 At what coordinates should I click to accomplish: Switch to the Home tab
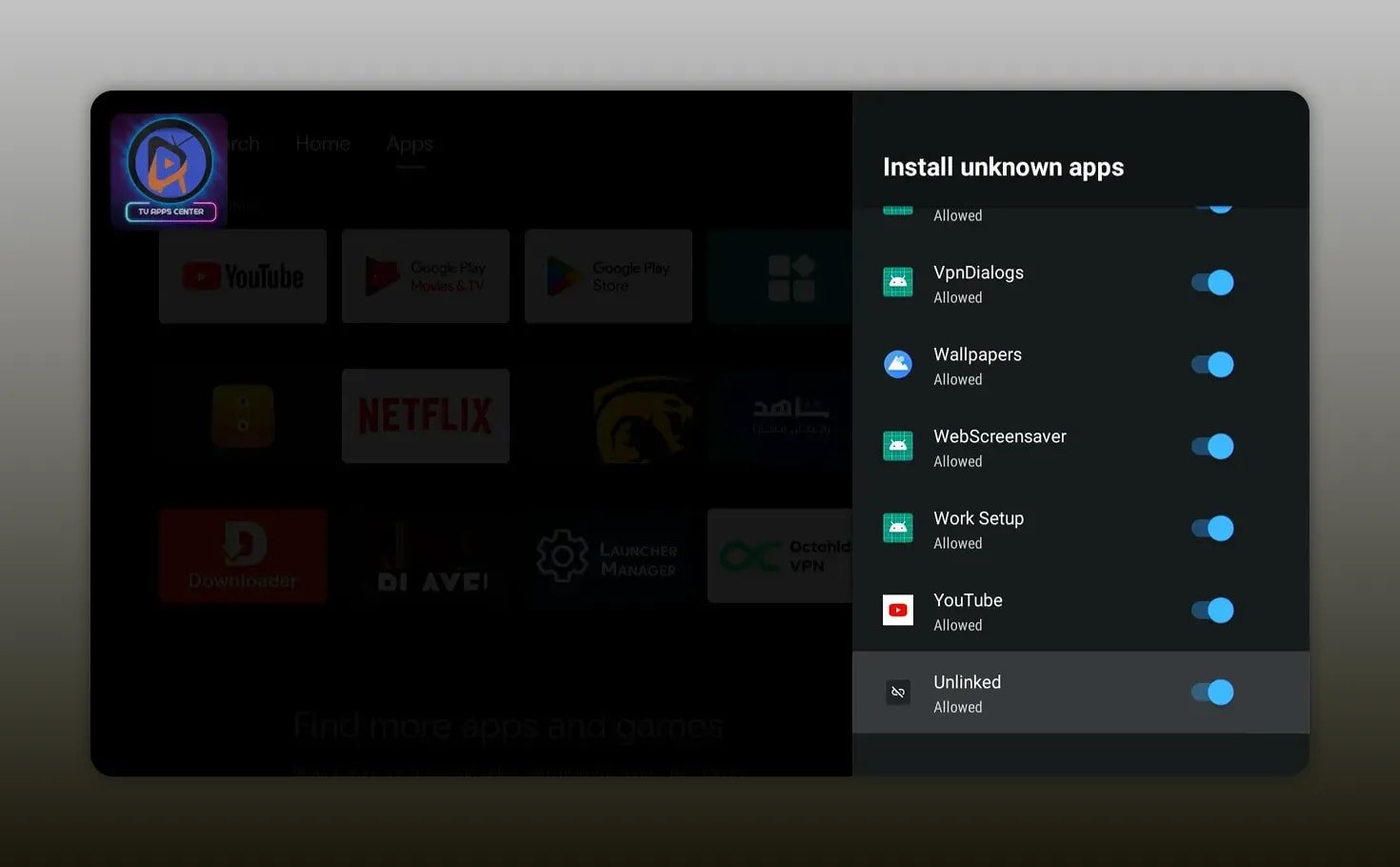coord(323,144)
